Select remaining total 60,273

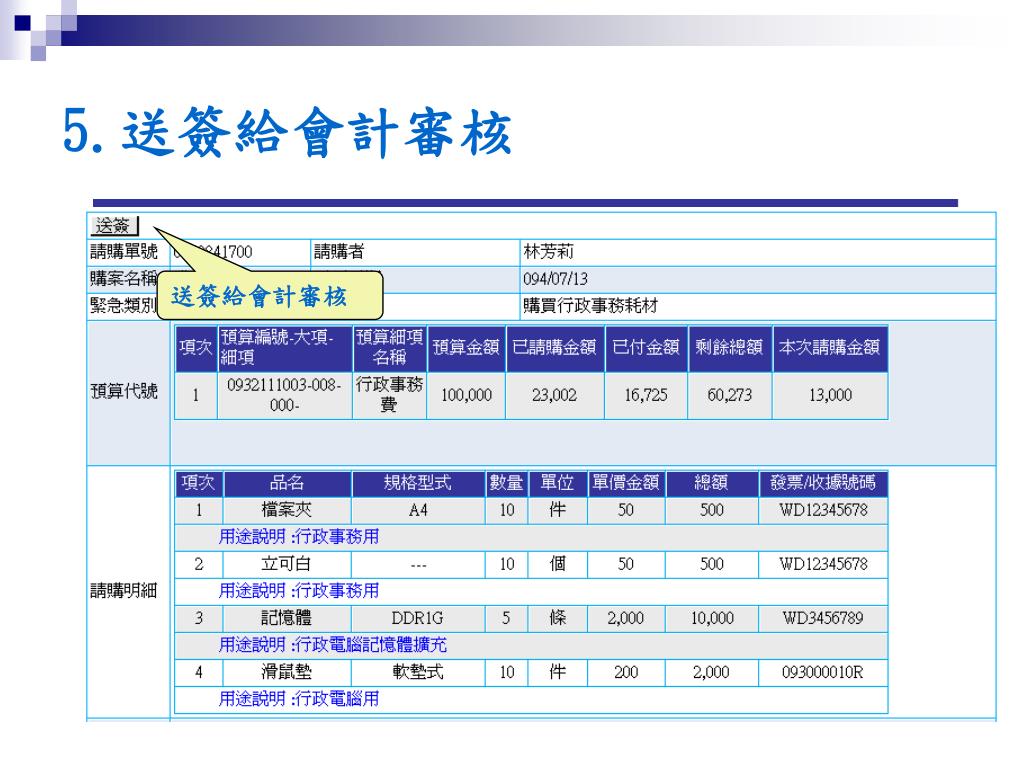729,395
